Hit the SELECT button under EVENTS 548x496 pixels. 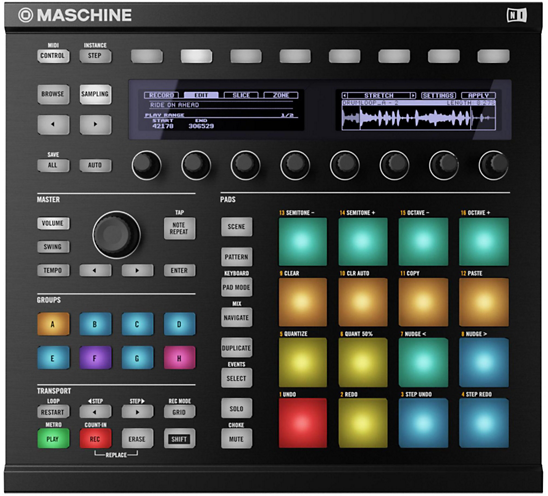pyautogui.click(x=236, y=379)
